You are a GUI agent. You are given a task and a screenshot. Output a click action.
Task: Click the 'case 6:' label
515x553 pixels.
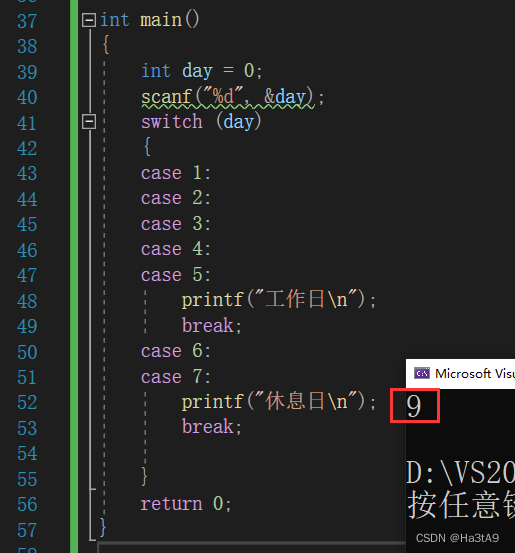click(x=176, y=351)
